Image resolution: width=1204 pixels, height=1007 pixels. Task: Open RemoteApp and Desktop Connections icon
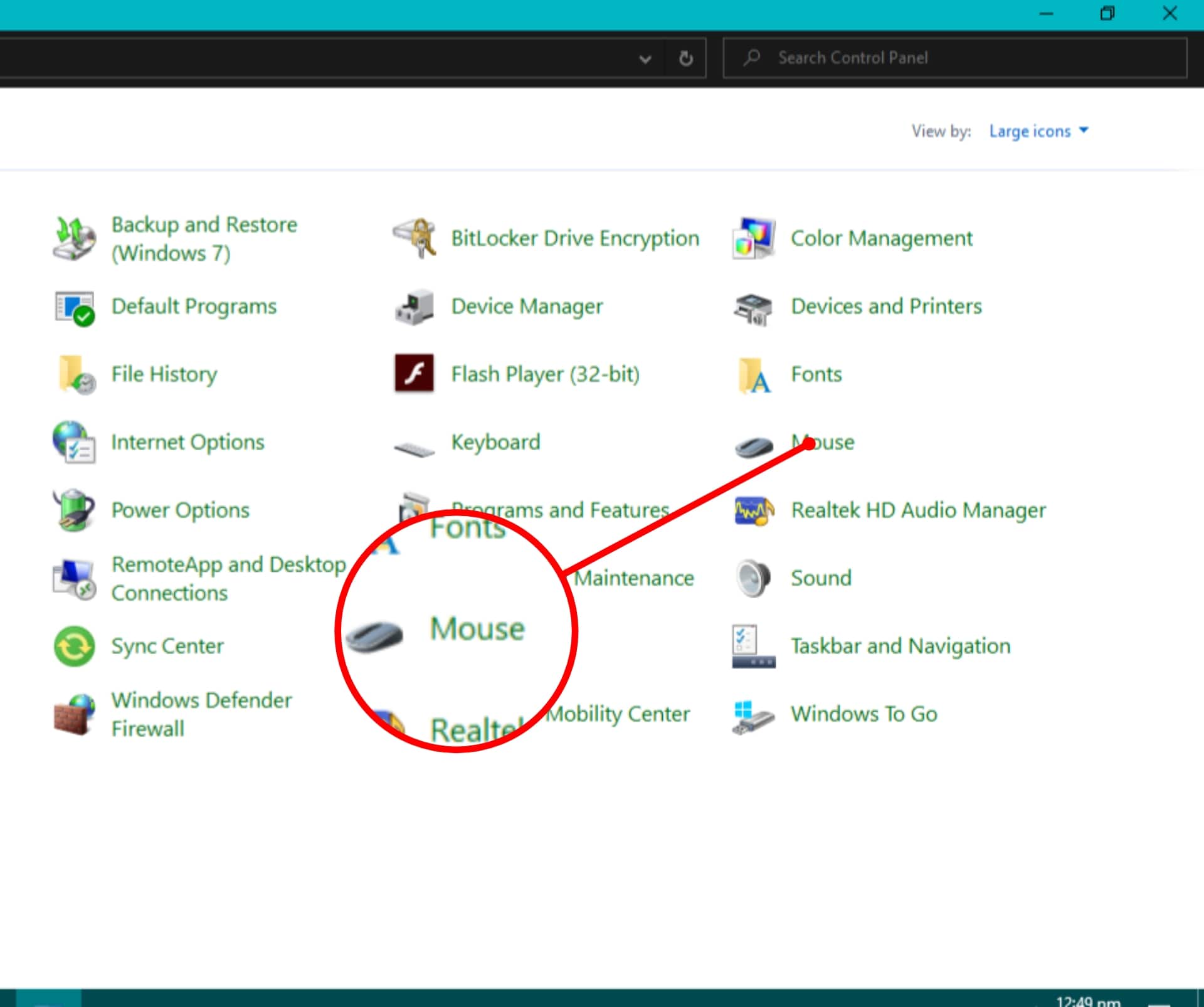(74, 579)
